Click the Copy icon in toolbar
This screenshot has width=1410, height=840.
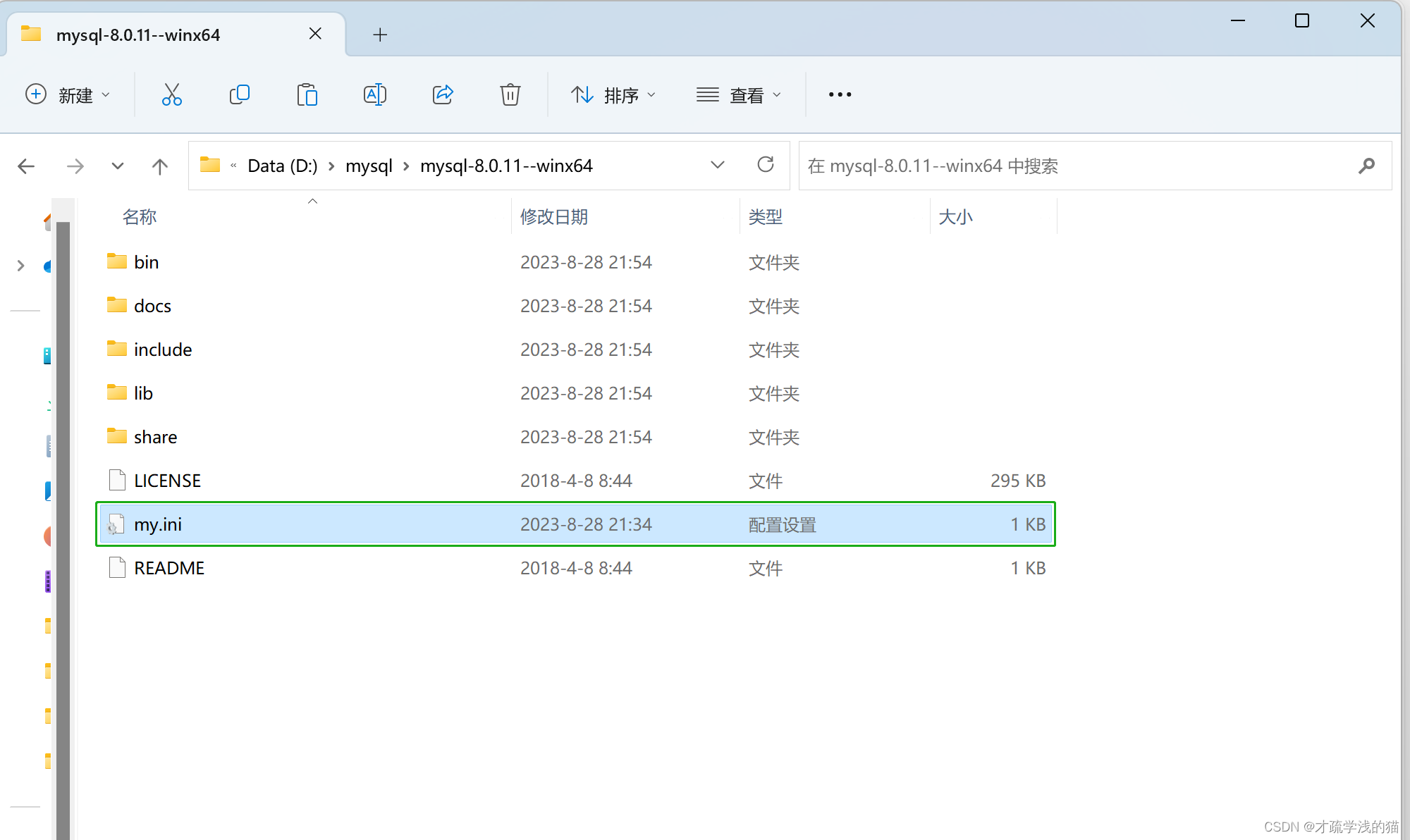pos(239,94)
